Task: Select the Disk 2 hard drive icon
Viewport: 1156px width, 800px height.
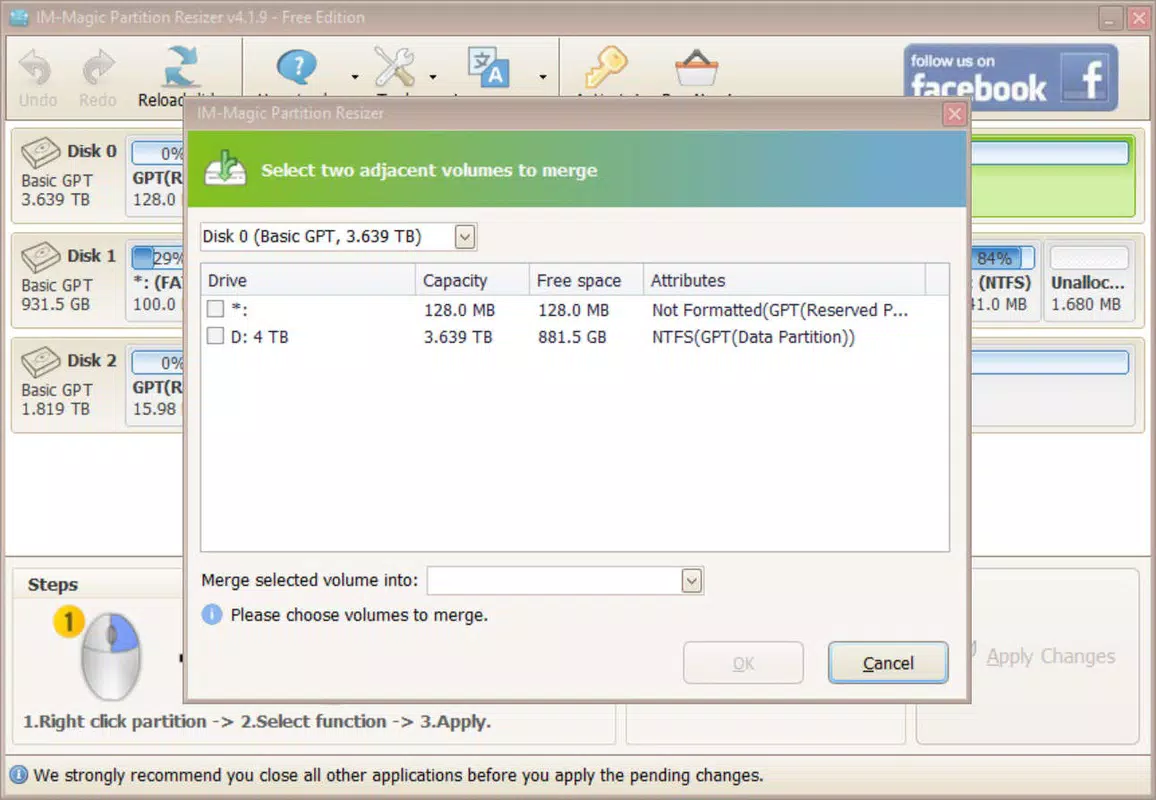Action: (x=41, y=362)
